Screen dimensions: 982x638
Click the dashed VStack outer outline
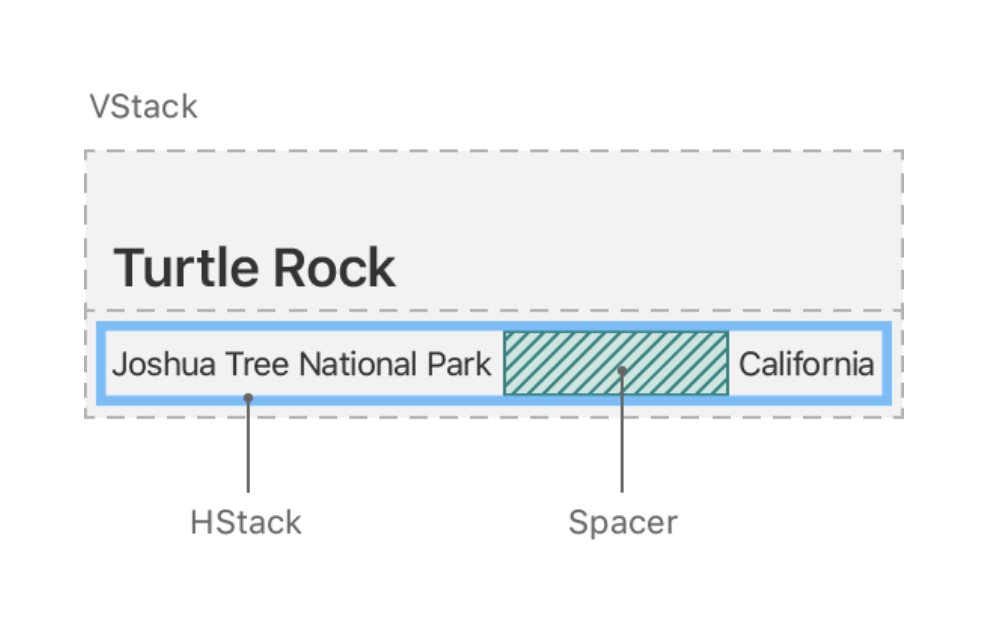[494, 151]
